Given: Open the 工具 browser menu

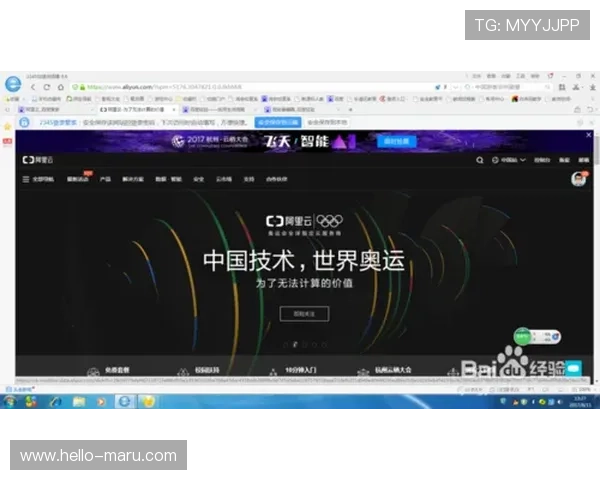Looking at the screenshot, I should [521, 76].
